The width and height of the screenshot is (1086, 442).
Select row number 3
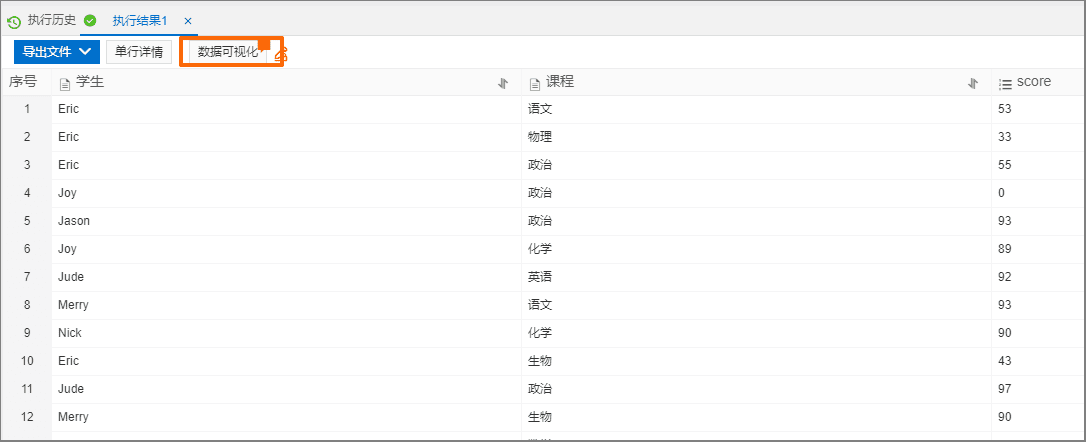tap(27, 165)
